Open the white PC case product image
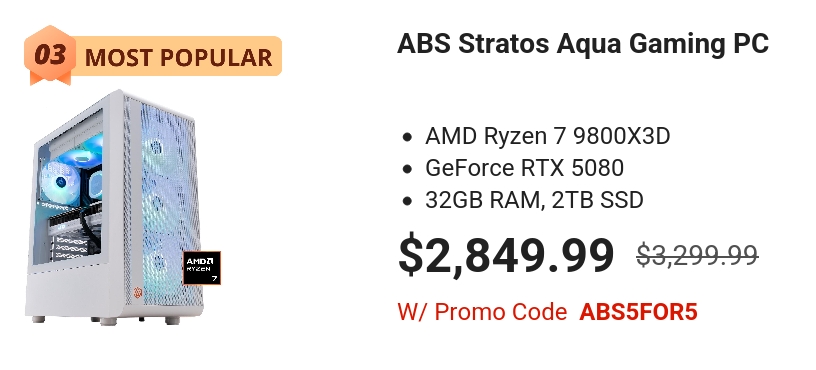This screenshot has width=816, height=370. click(x=123, y=207)
